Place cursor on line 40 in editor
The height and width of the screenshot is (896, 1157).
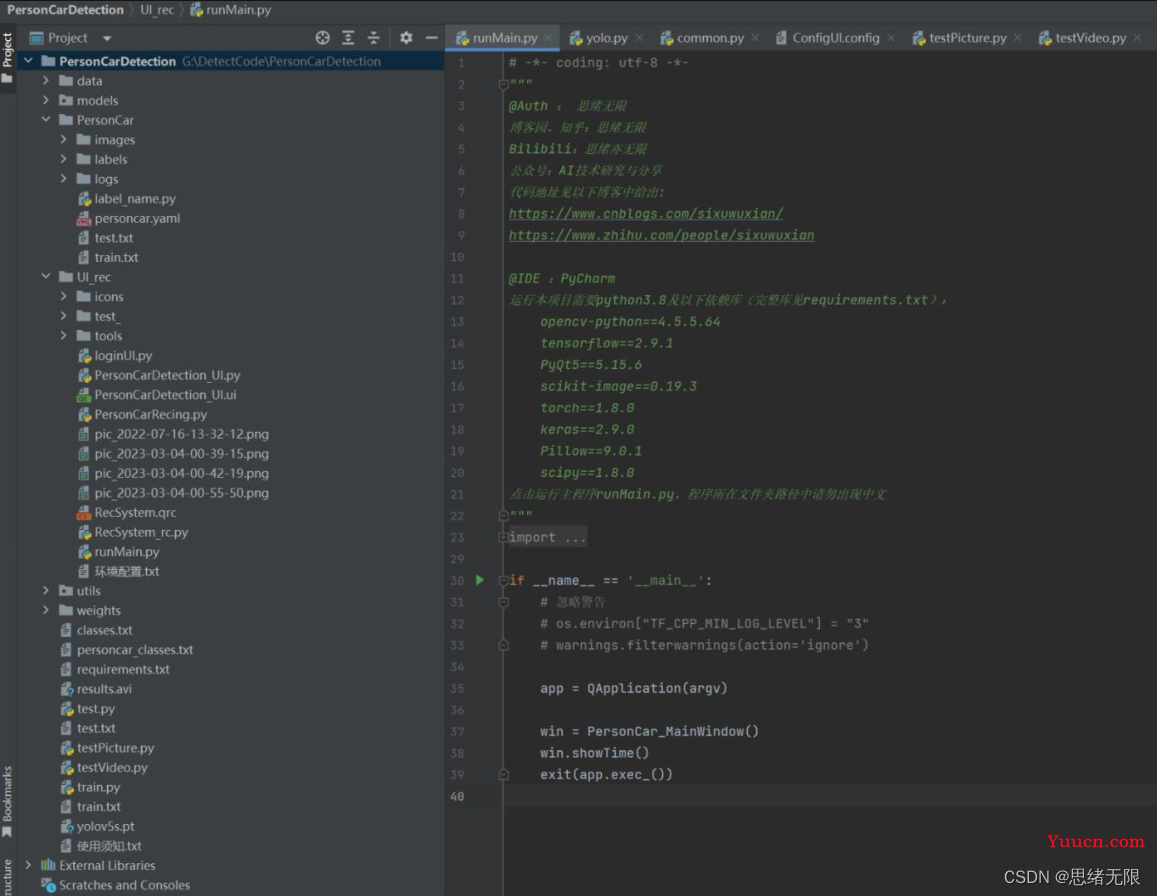pyautogui.click(x=829, y=796)
